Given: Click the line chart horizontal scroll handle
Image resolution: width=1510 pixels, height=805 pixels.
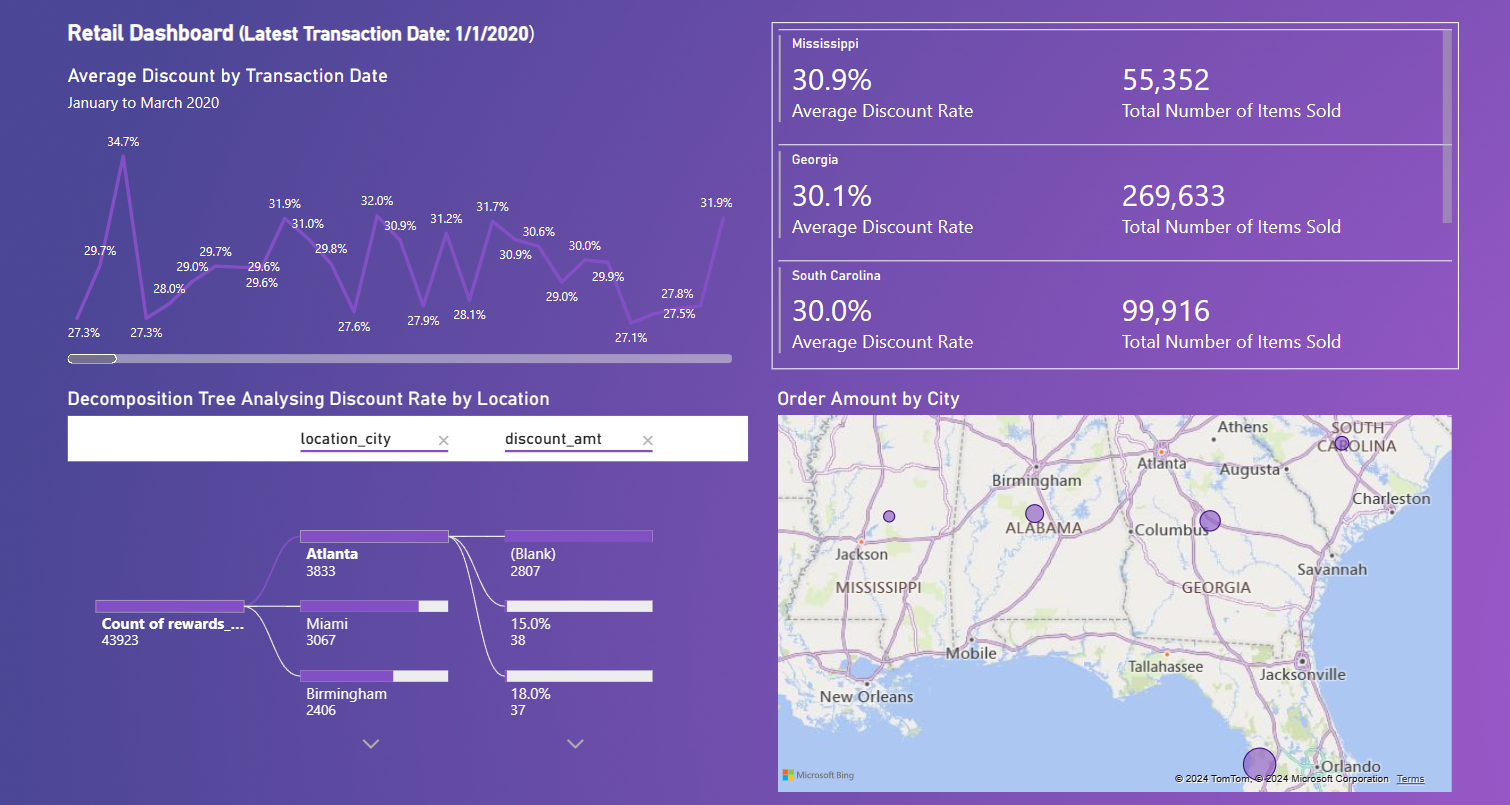Looking at the screenshot, I should [92, 358].
